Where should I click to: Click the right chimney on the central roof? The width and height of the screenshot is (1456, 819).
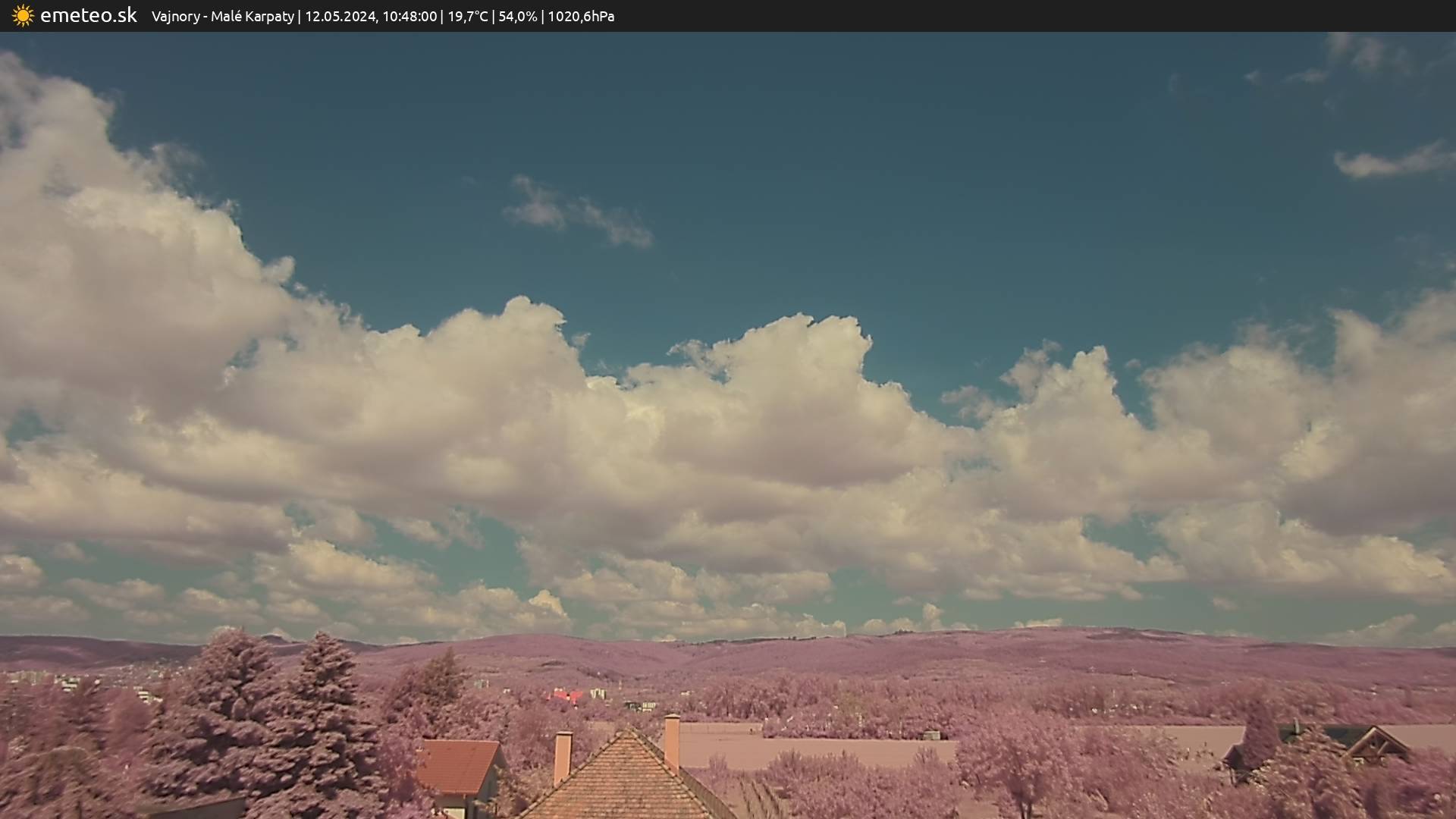672,740
